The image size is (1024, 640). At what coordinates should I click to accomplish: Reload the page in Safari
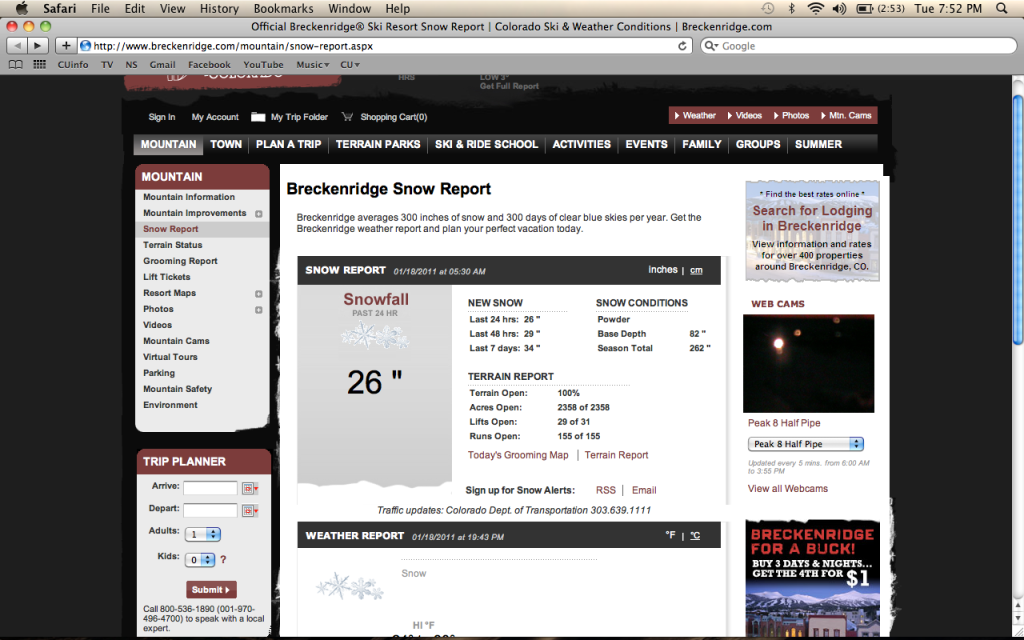(683, 46)
